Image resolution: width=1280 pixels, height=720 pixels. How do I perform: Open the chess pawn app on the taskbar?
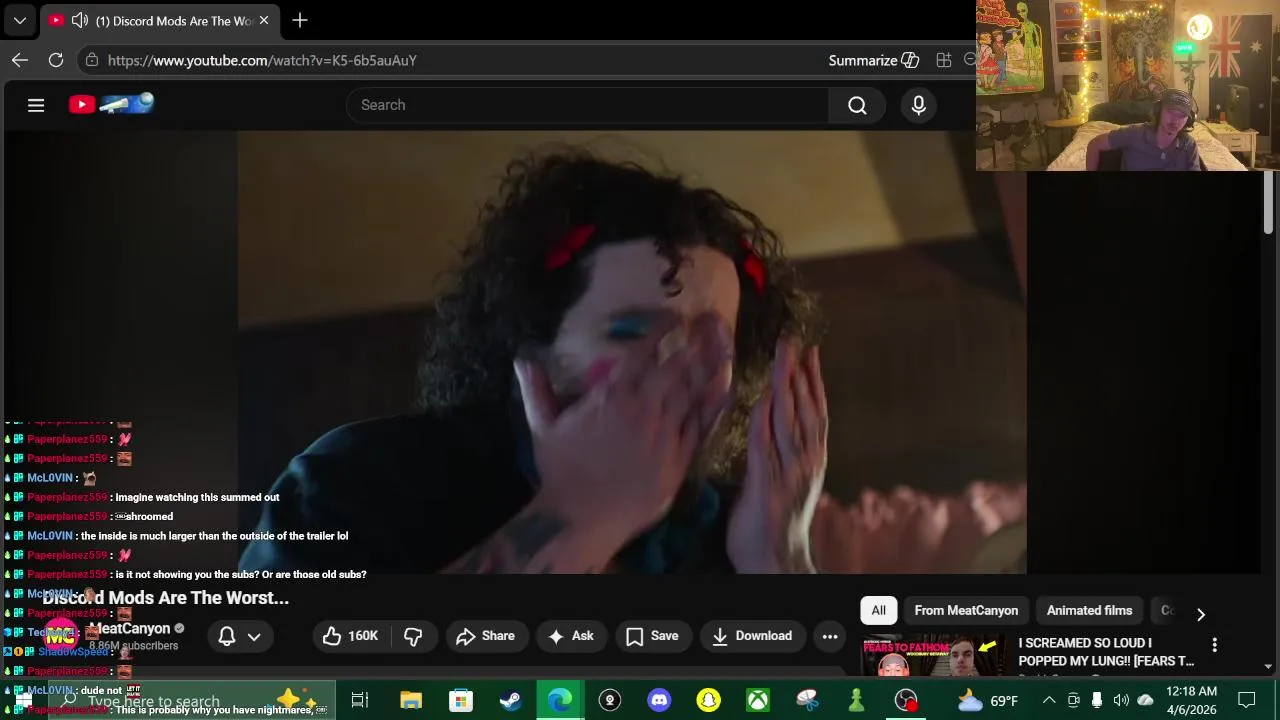click(x=856, y=701)
